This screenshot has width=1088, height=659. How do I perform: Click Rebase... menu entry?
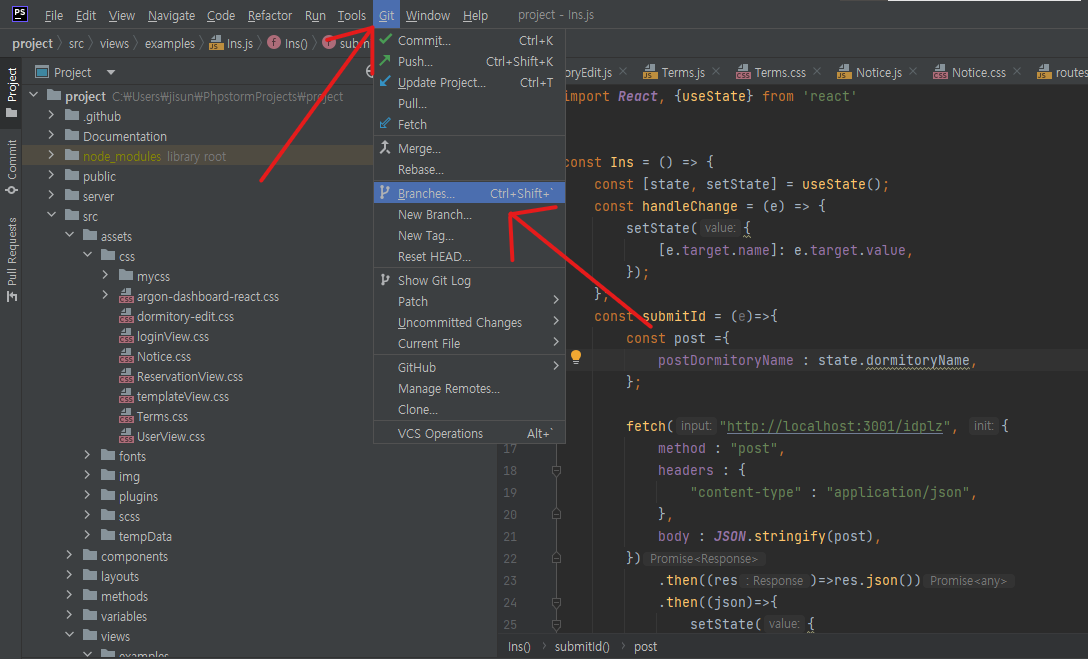tap(469, 169)
